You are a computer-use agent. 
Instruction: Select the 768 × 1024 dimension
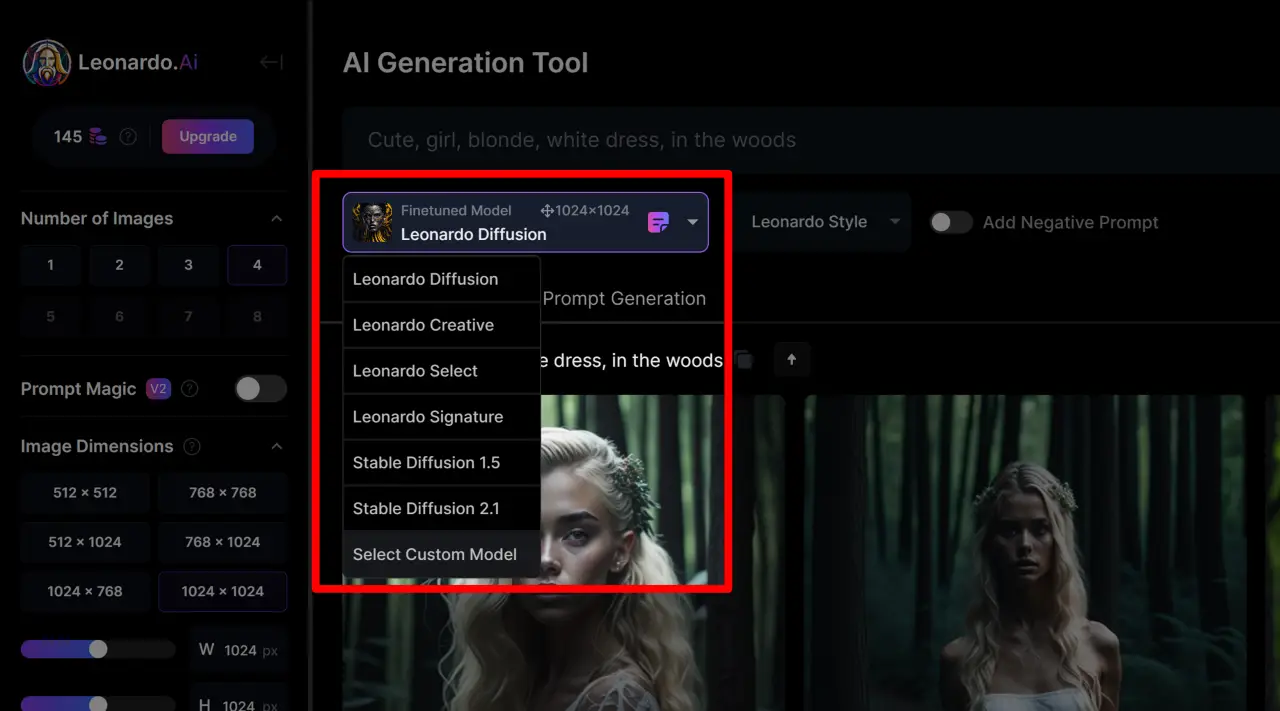point(223,542)
